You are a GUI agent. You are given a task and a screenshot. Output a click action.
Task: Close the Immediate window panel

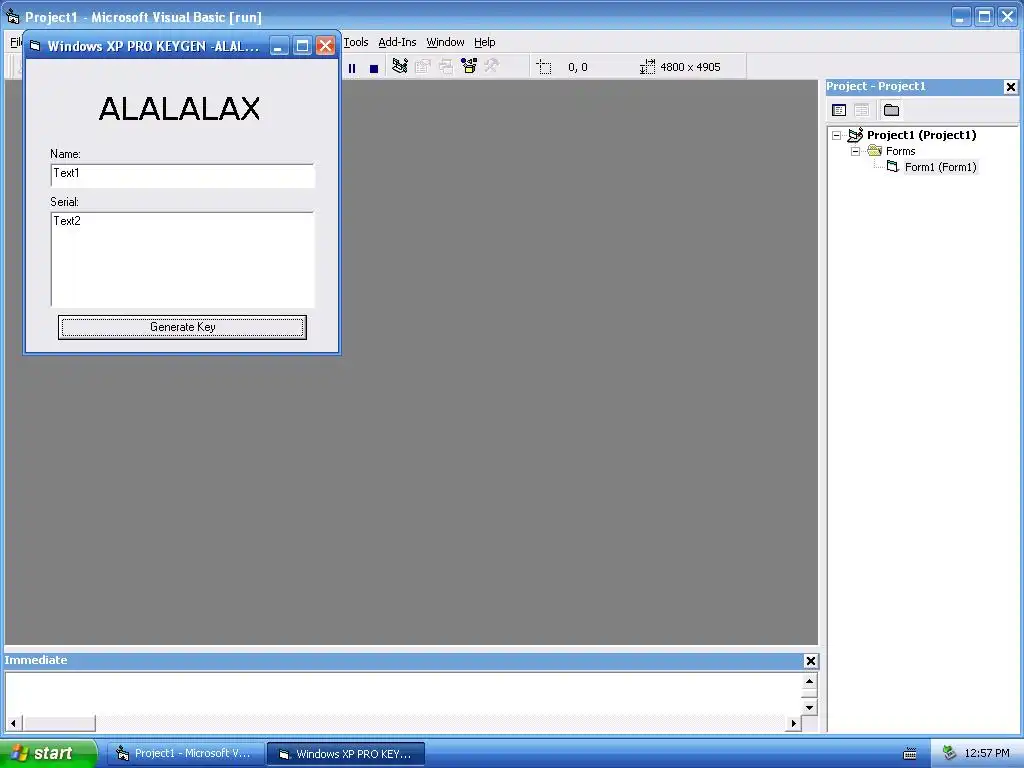pyautogui.click(x=810, y=661)
